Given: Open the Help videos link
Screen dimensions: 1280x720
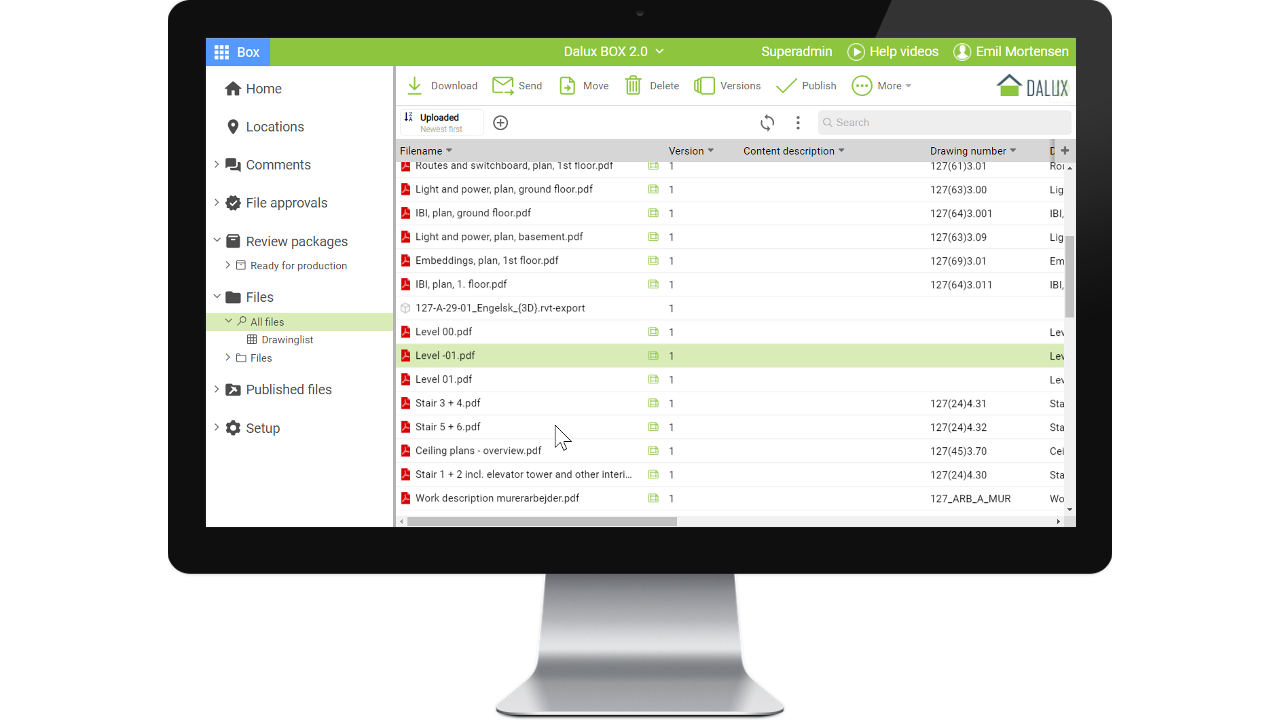Looking at the screenshot, I should click(893, 52).
